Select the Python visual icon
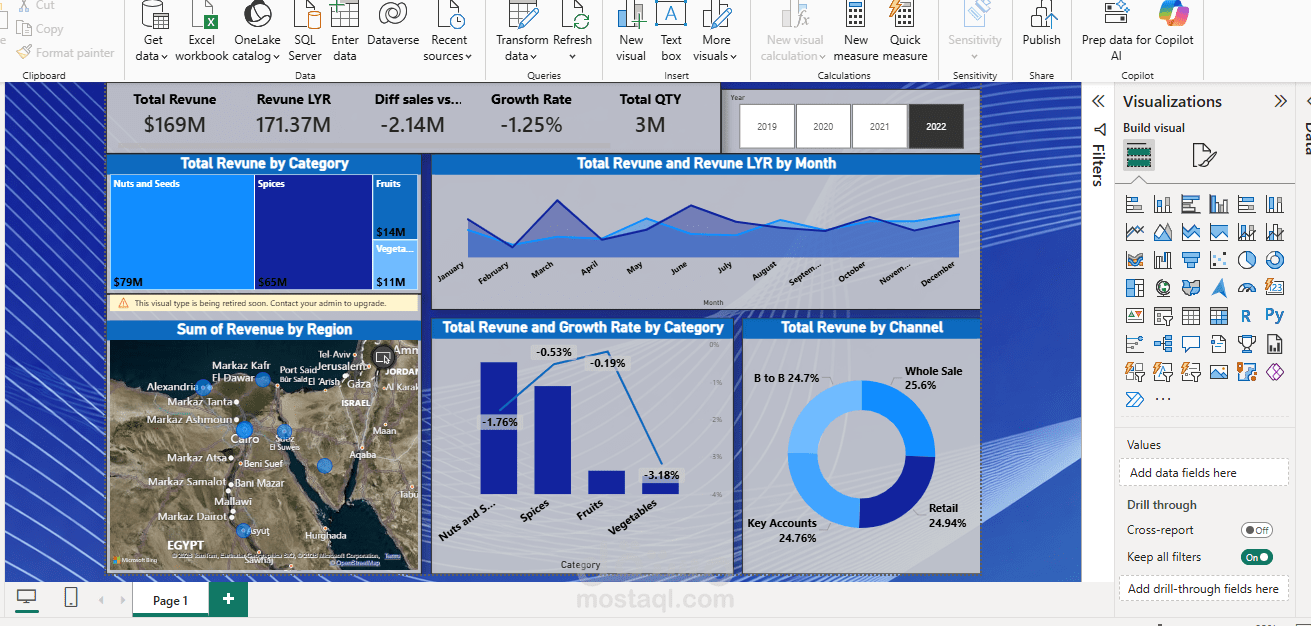The height and width of the screenshot is (626, 1311). click(1273, 314)
